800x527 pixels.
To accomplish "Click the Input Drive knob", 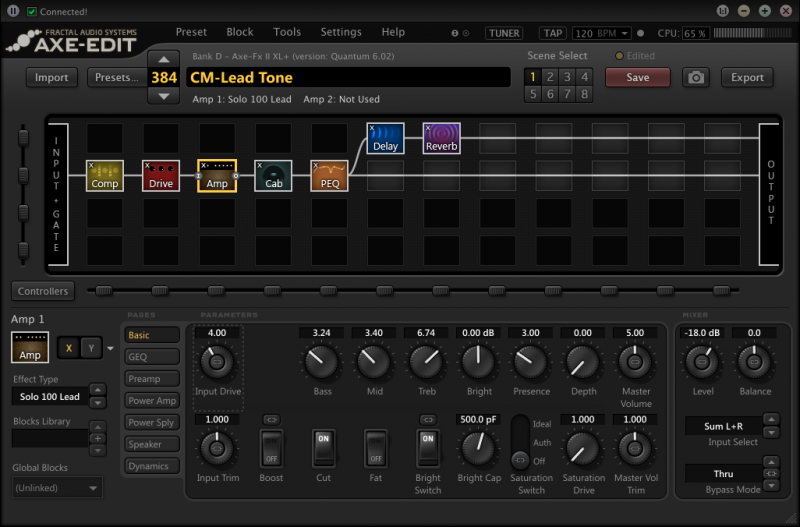I will coord(217,360).
